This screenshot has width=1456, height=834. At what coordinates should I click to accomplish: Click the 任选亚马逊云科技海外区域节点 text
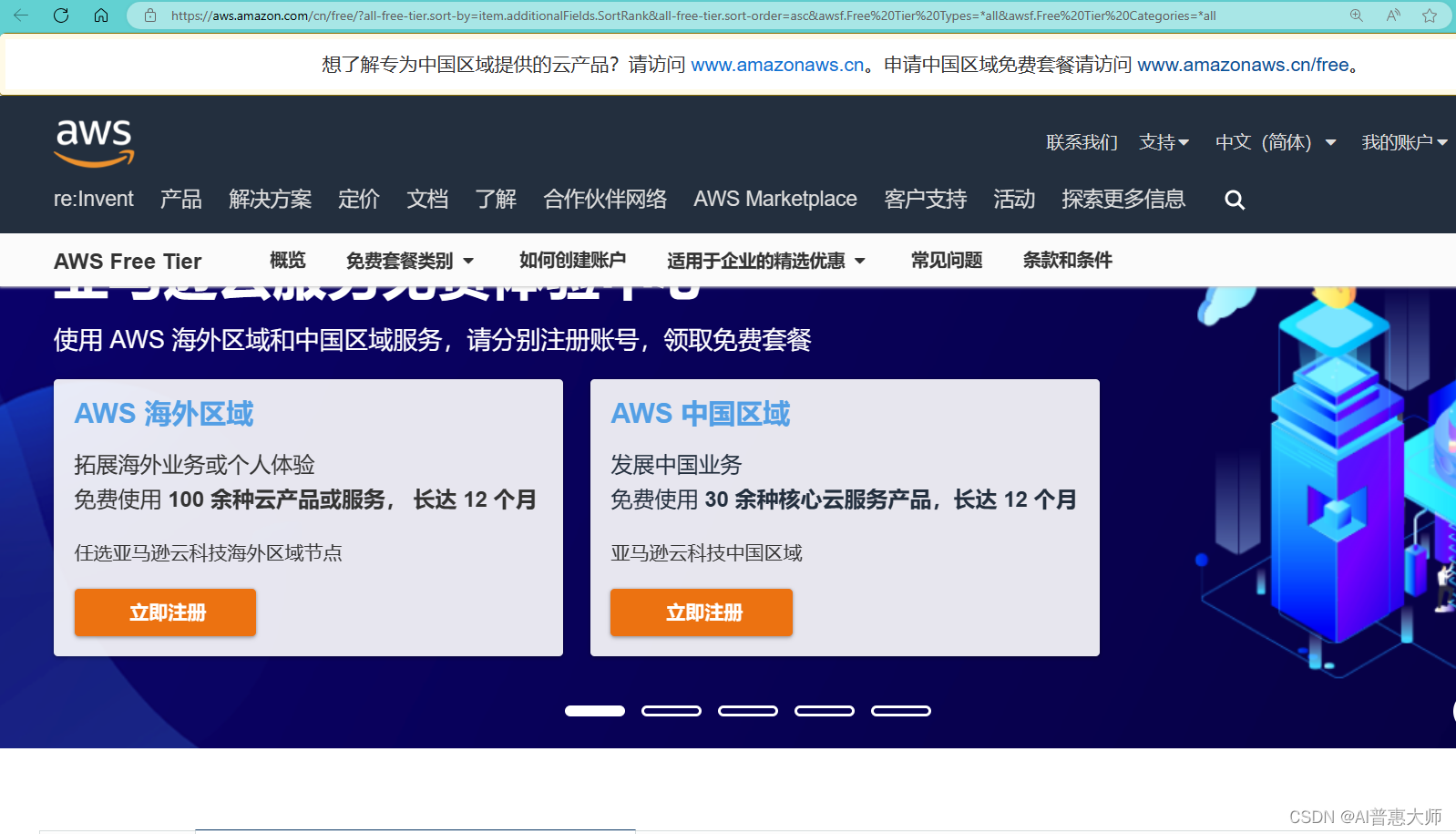click(209, 553)
